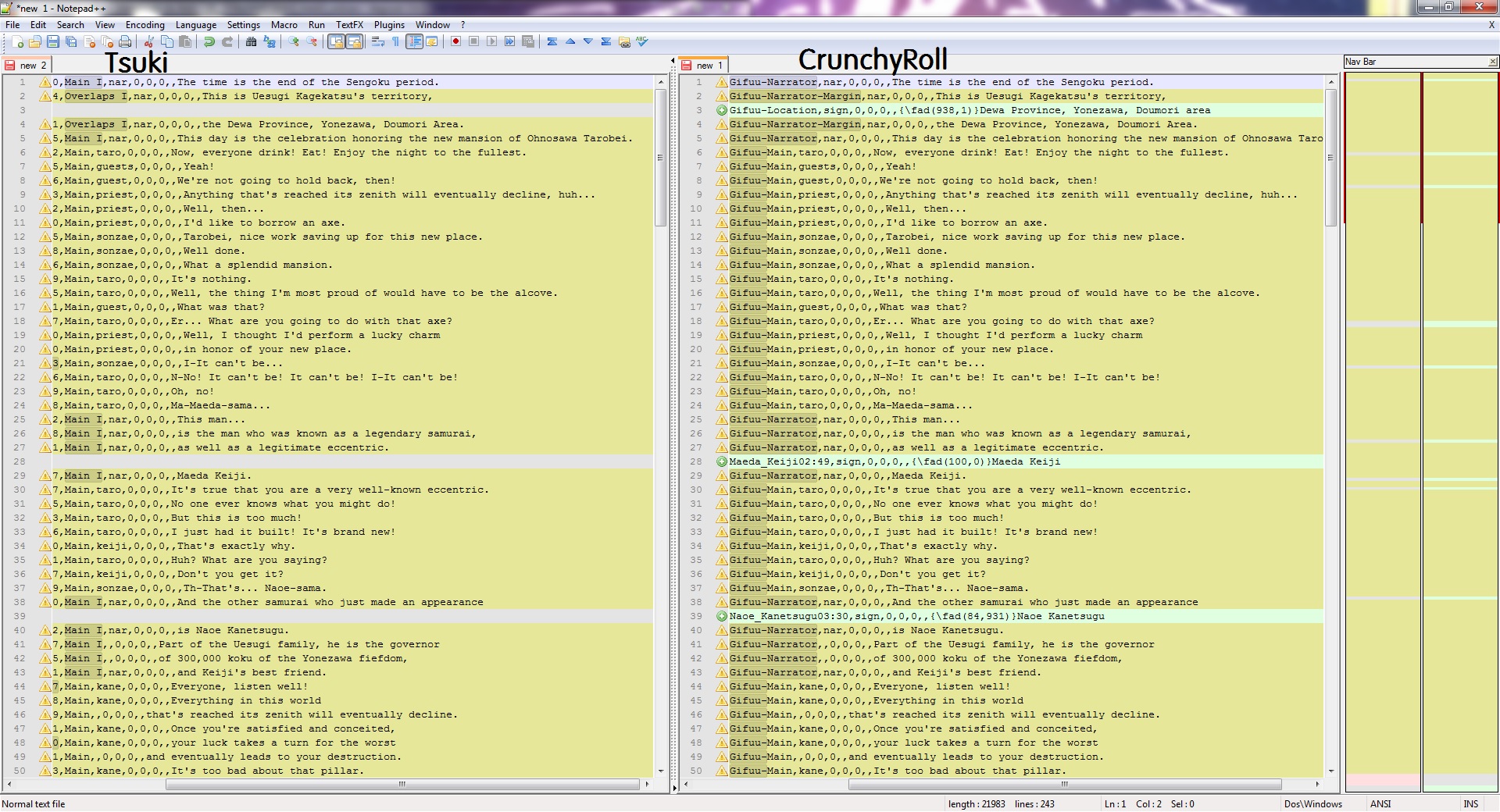The image size is (1500, 812).
Task: Click the Save recorded macro icon
Action: tap(527, 42)
